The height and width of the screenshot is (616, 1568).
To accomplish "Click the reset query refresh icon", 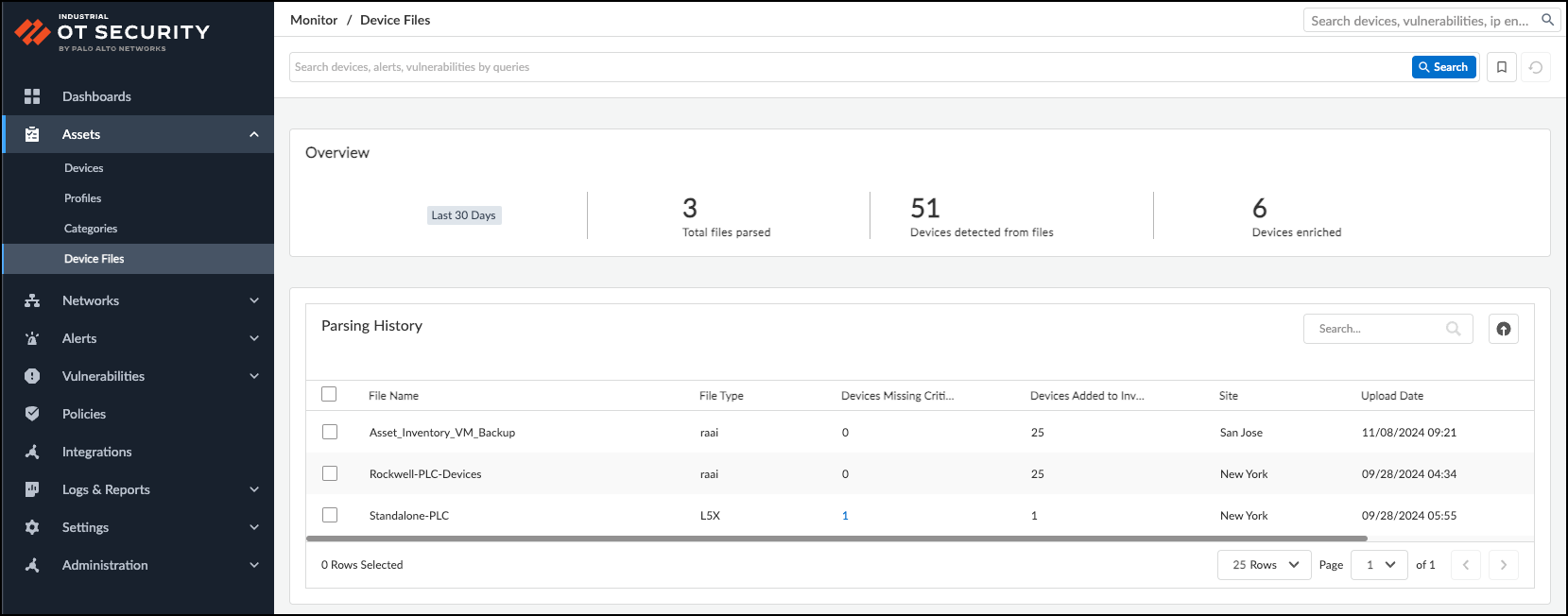I will click(1536, 67).
